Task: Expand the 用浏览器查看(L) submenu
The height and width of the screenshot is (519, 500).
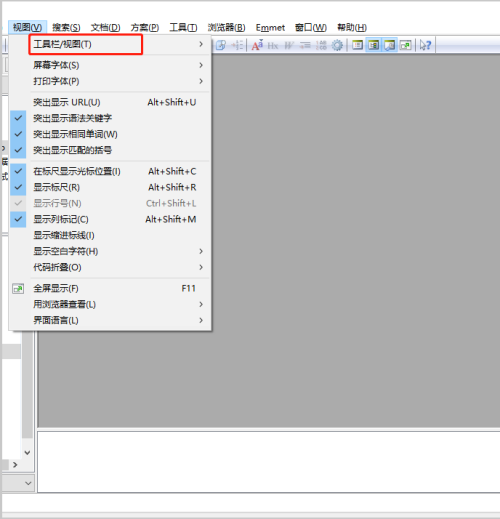Action: pyautogui.click(x=110, y=304)
